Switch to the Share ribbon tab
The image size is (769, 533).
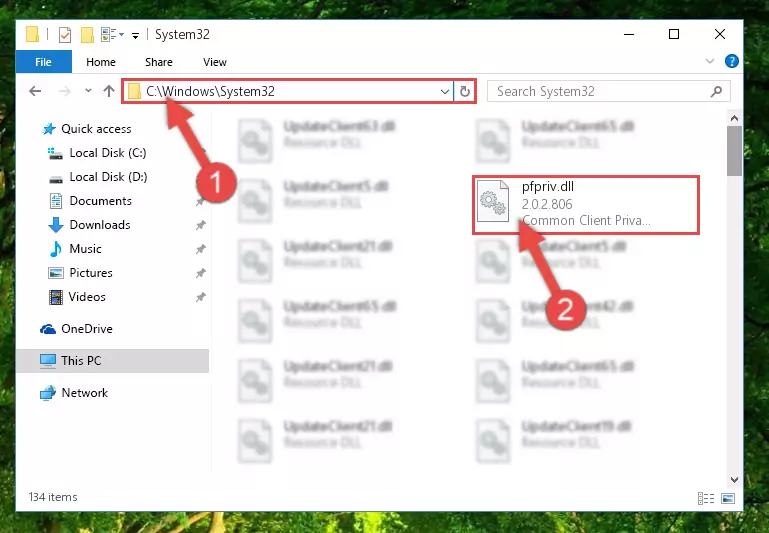click(x=158, y=62)
